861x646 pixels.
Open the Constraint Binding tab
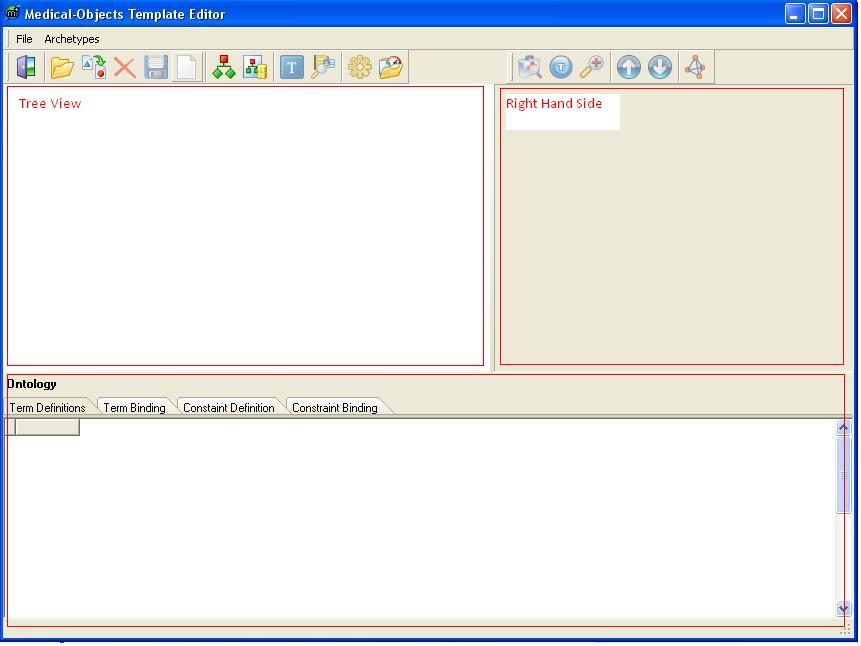334,407
